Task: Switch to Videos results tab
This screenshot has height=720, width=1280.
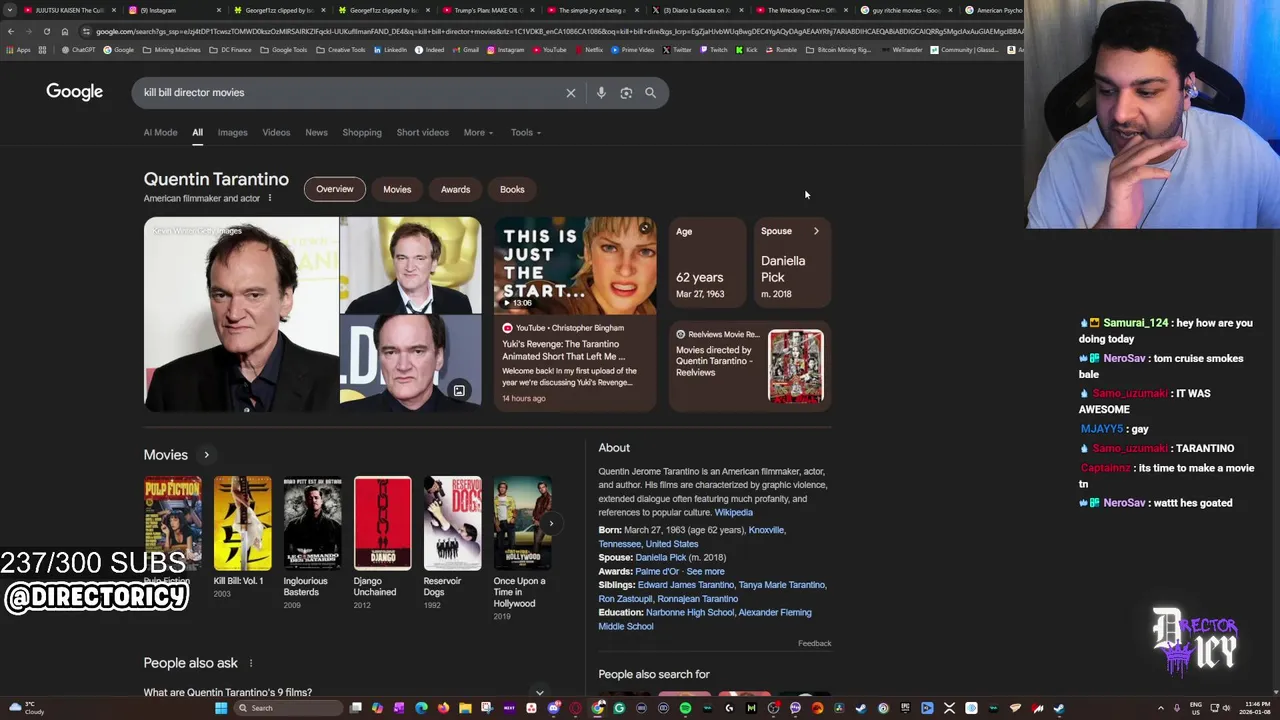Action: click(276, 132)
